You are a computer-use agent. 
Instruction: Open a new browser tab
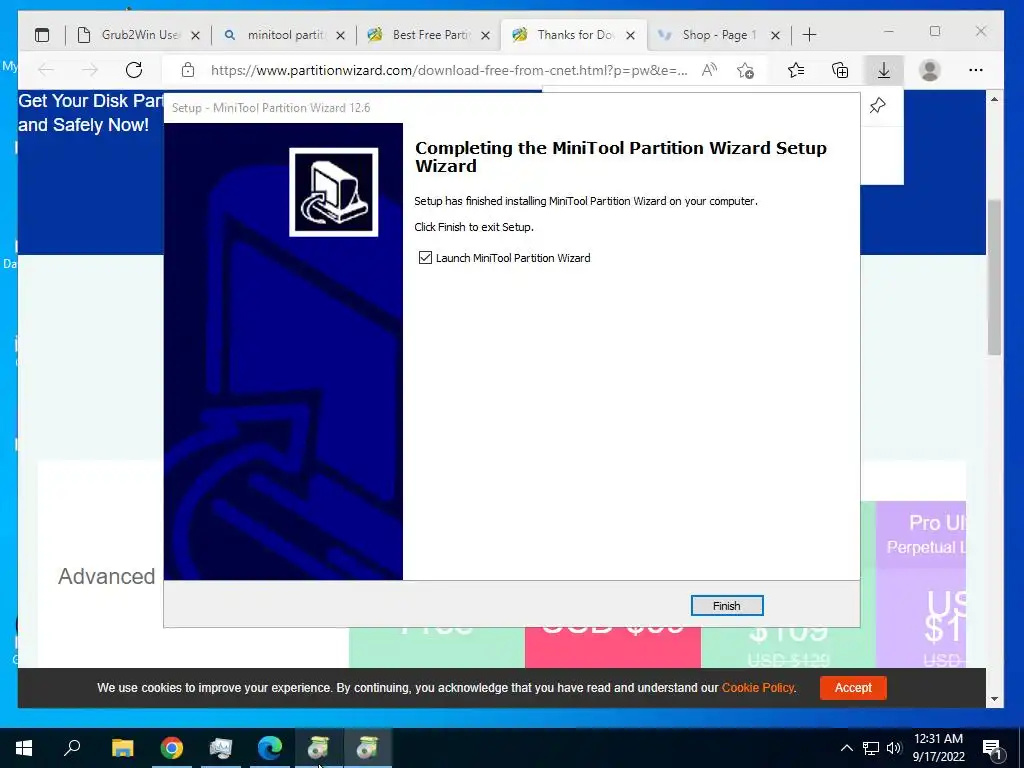pos(809,35)
